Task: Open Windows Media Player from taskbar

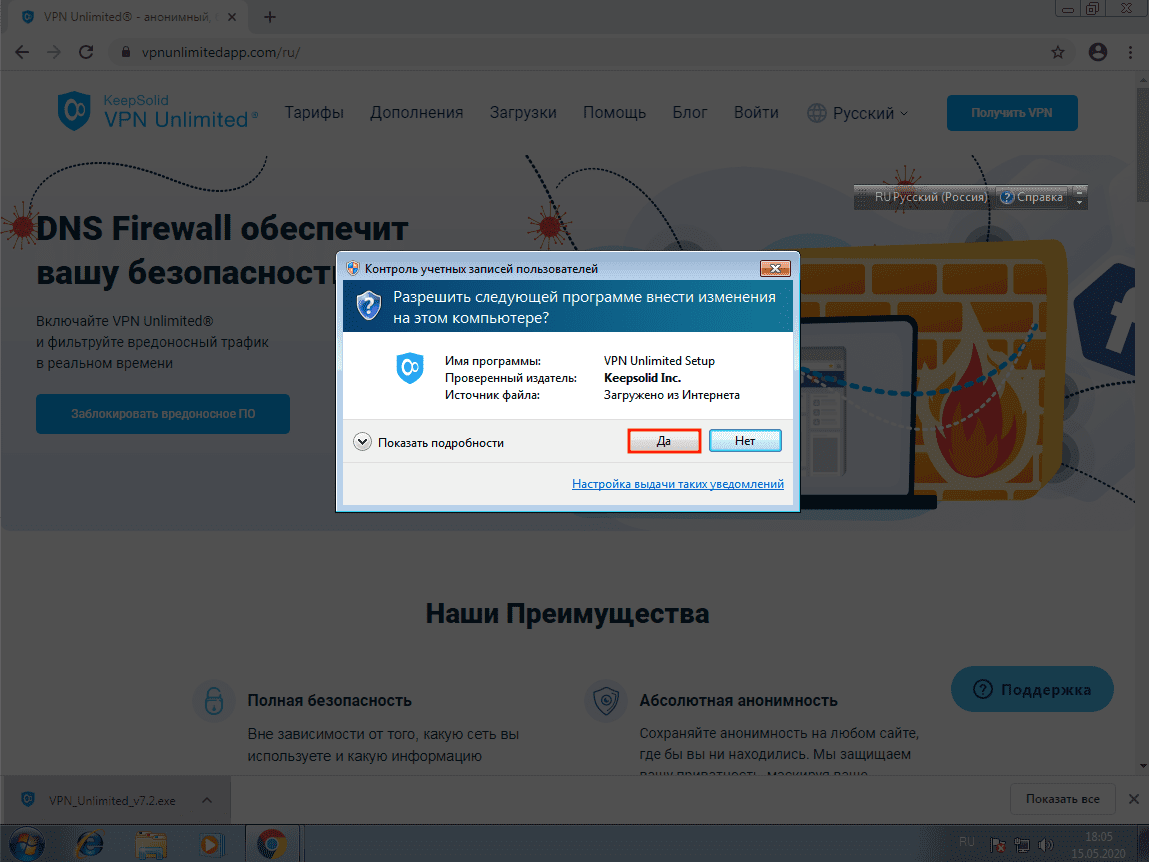Action: (210, 844)
